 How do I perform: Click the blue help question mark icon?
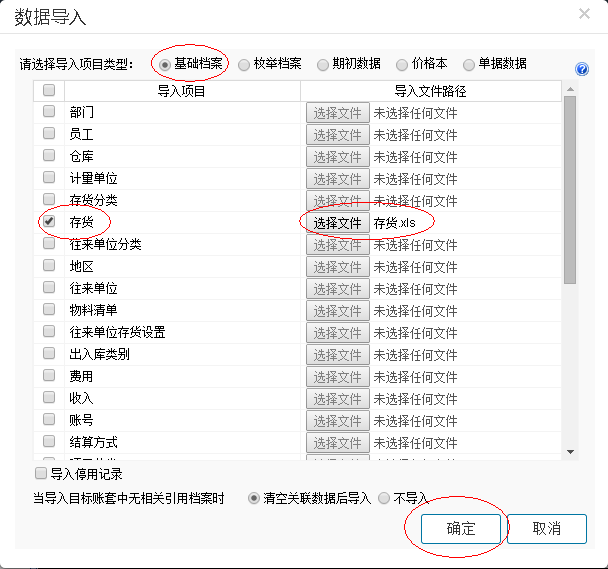coord(582,69)
